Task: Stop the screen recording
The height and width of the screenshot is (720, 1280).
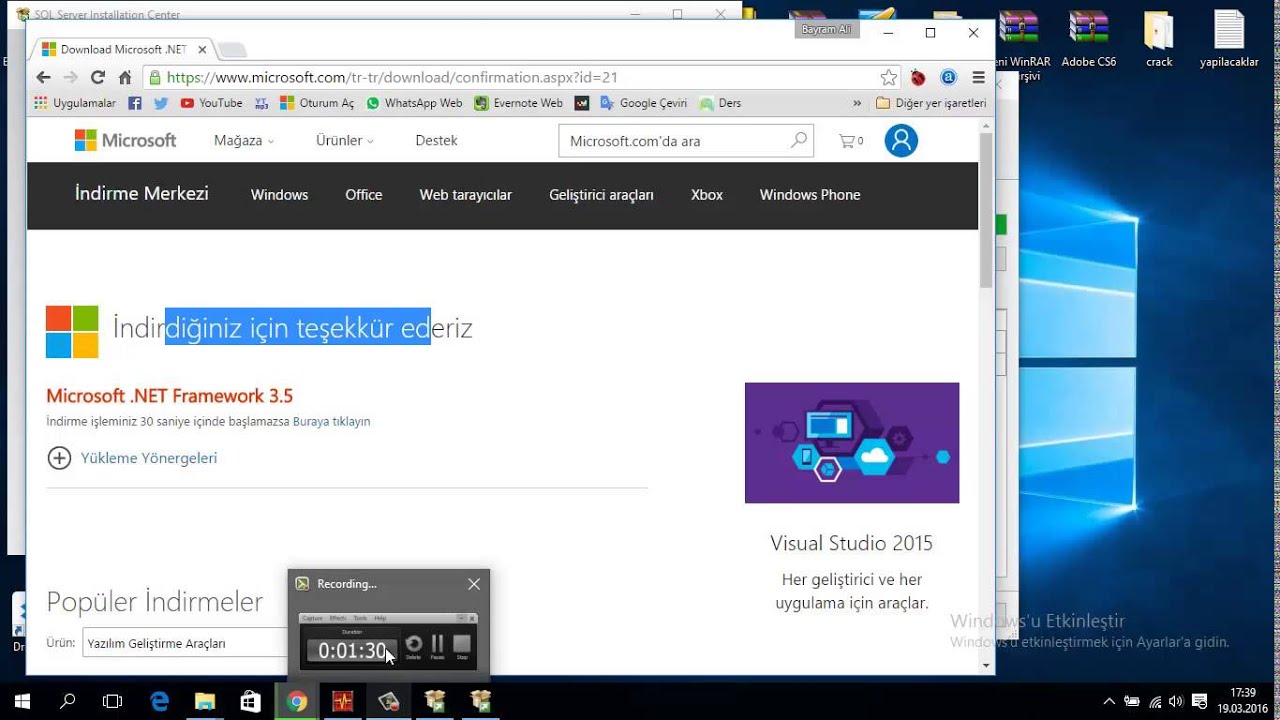Action: tap(462, 646)
